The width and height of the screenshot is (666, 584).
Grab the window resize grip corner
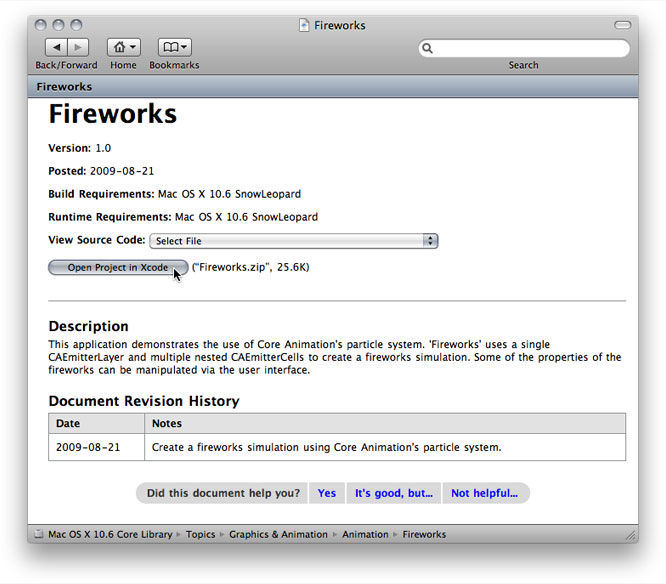(631, 536)
